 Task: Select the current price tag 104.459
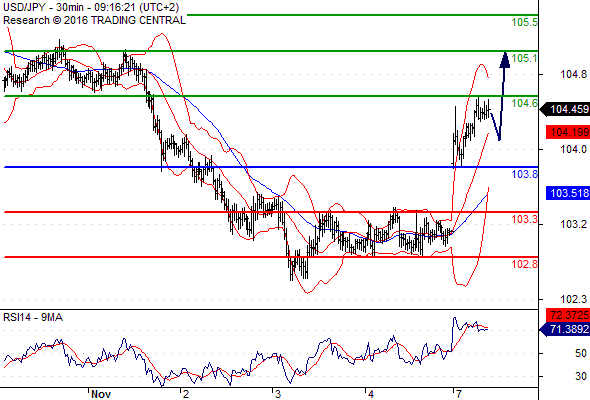pos(565,110)
